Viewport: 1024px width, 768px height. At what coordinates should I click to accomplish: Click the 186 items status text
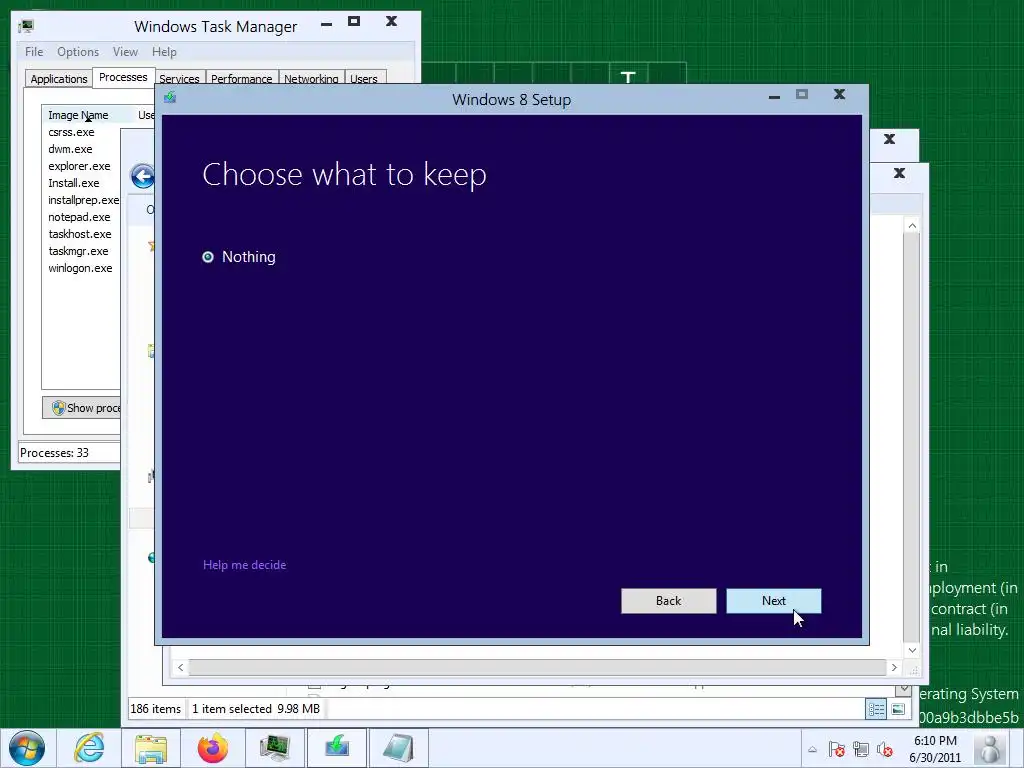click(x=155, y=709)
